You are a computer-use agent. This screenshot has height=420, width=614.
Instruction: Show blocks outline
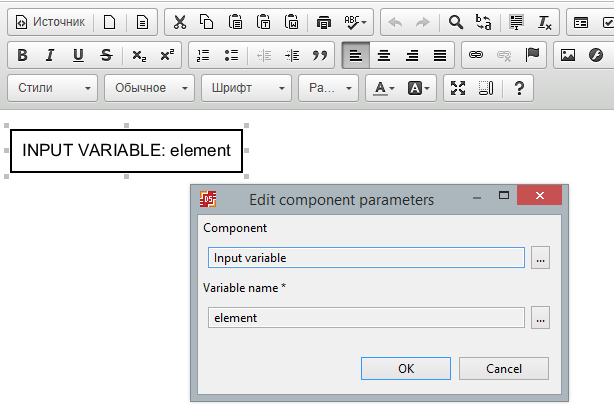(x=486, y=88)
